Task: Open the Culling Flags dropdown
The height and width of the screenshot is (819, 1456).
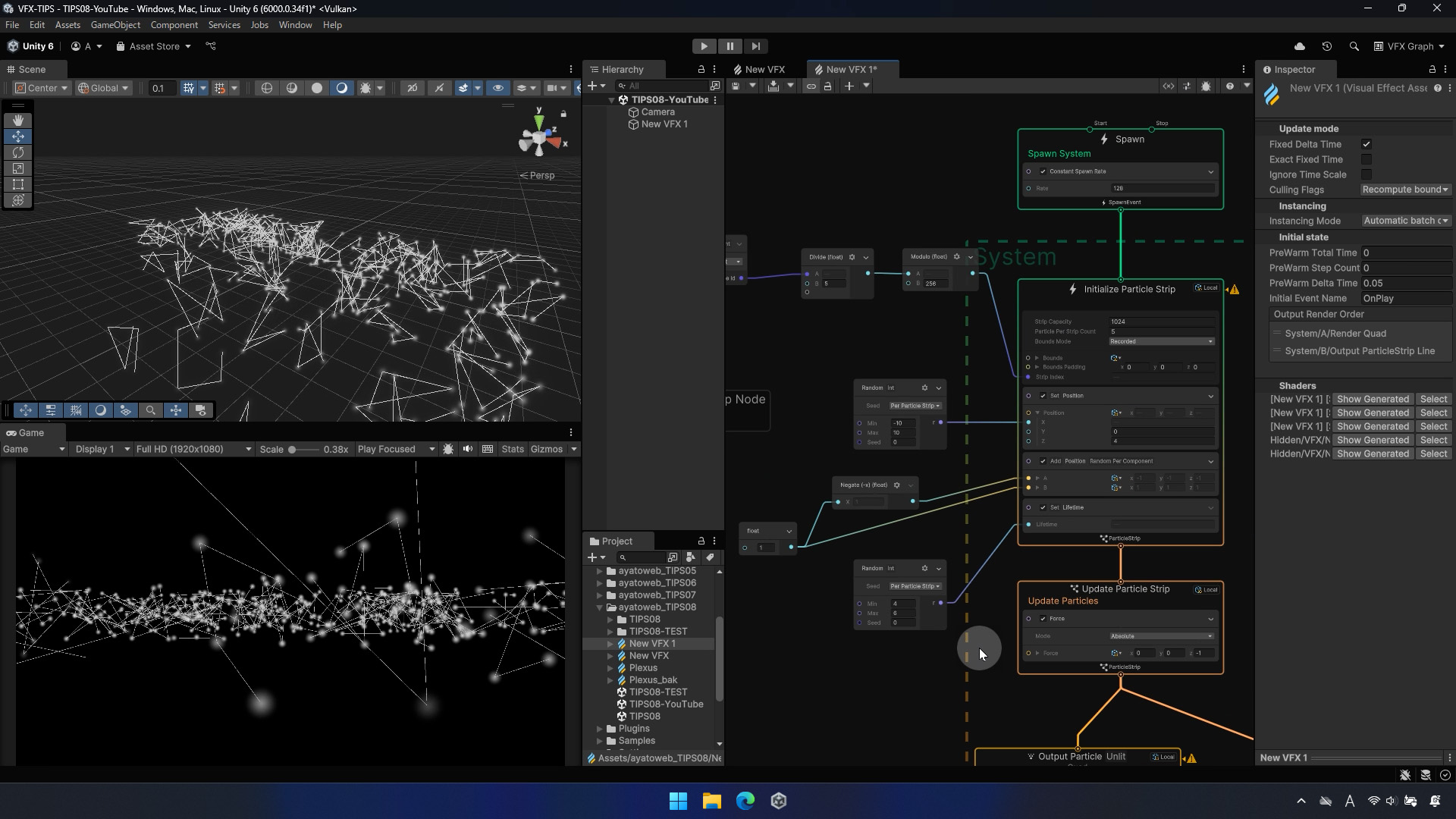Action: point(1405,190)
